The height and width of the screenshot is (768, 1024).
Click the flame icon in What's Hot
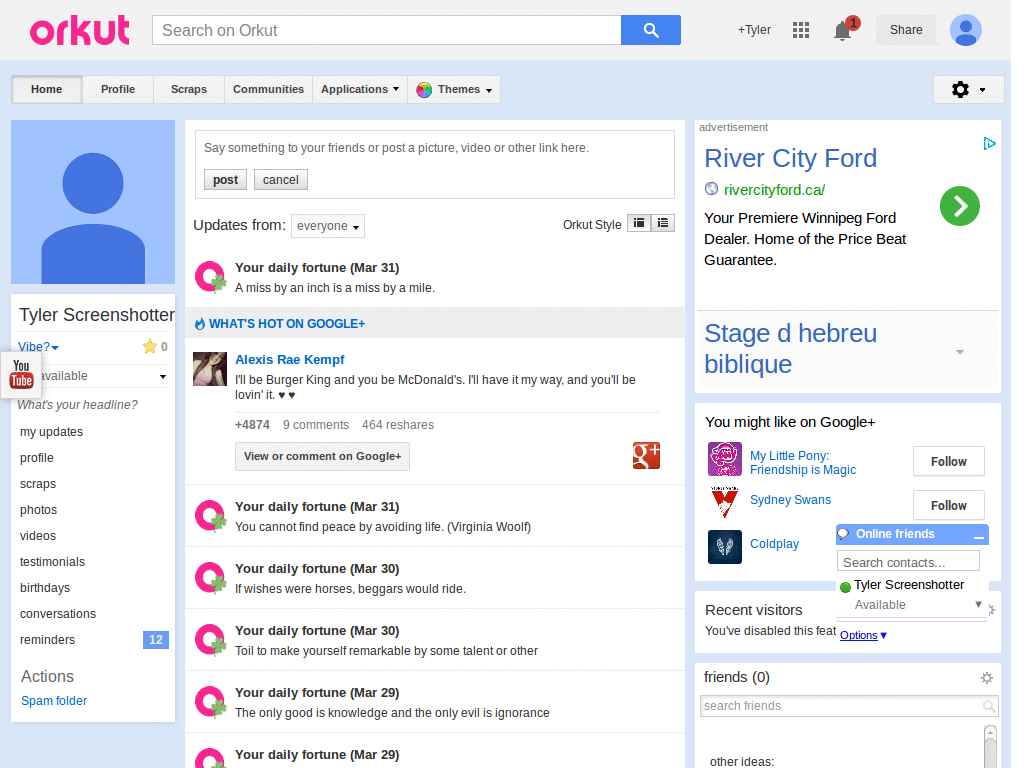point(200,323)
